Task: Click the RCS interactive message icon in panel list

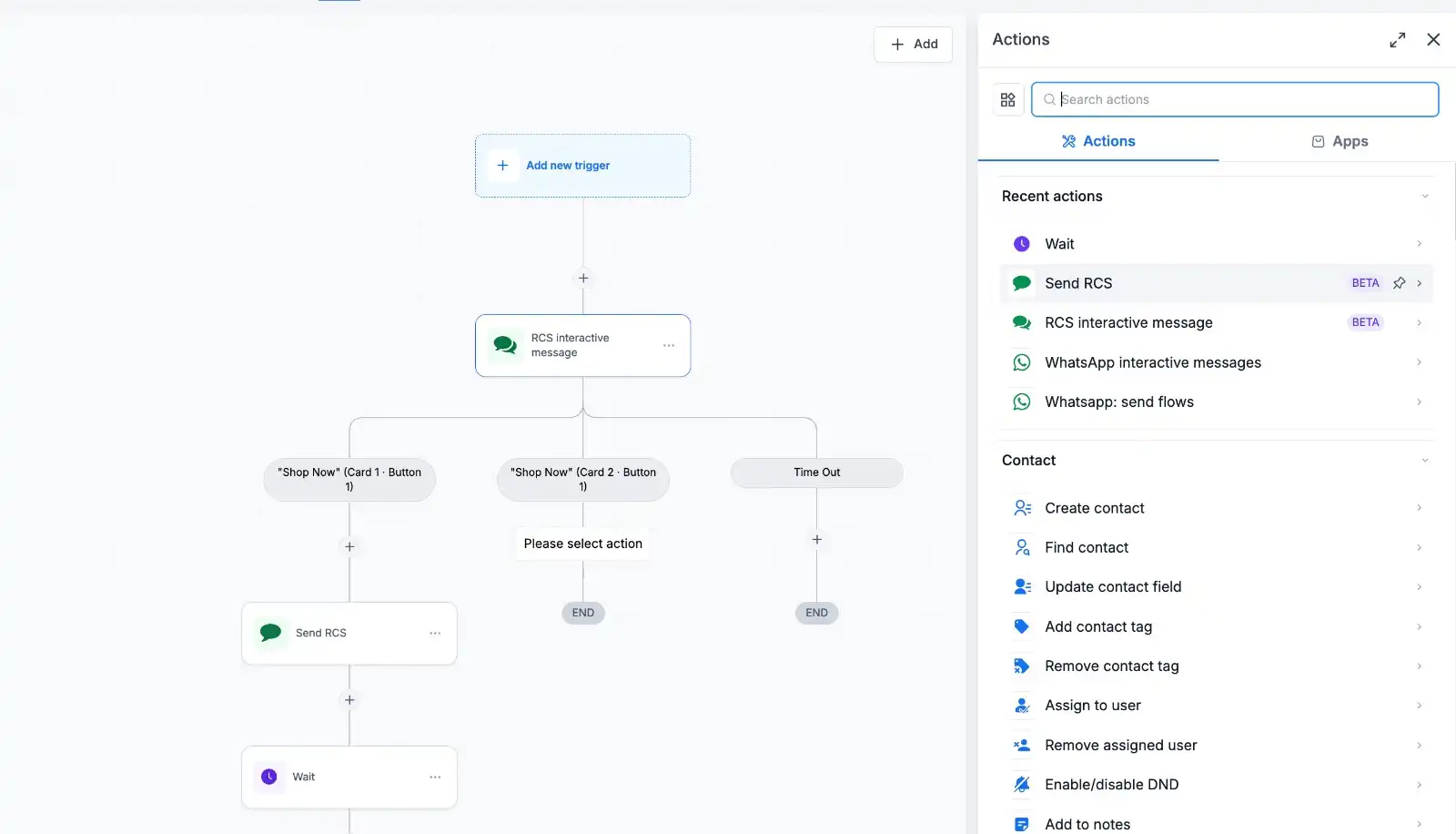Action: pyautogui.click(x=1022, y=322)
